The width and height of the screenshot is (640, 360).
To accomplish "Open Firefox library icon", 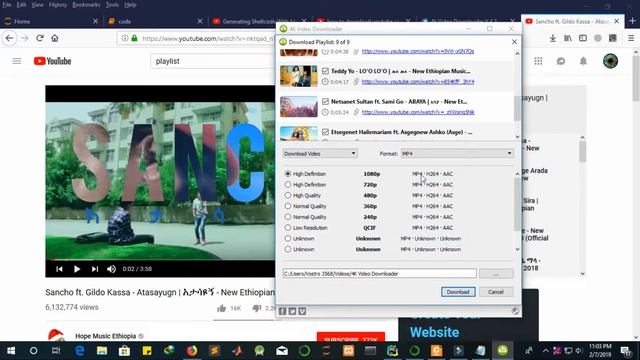I will click(568, 38).
